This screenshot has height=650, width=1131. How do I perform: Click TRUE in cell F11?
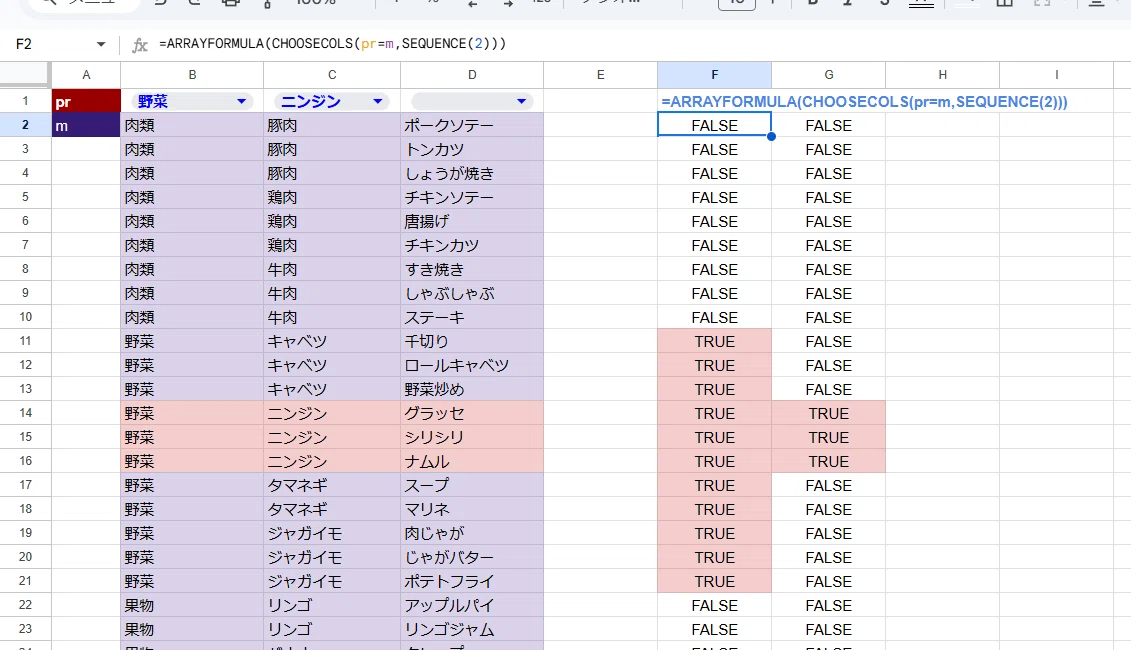(714, 341)
